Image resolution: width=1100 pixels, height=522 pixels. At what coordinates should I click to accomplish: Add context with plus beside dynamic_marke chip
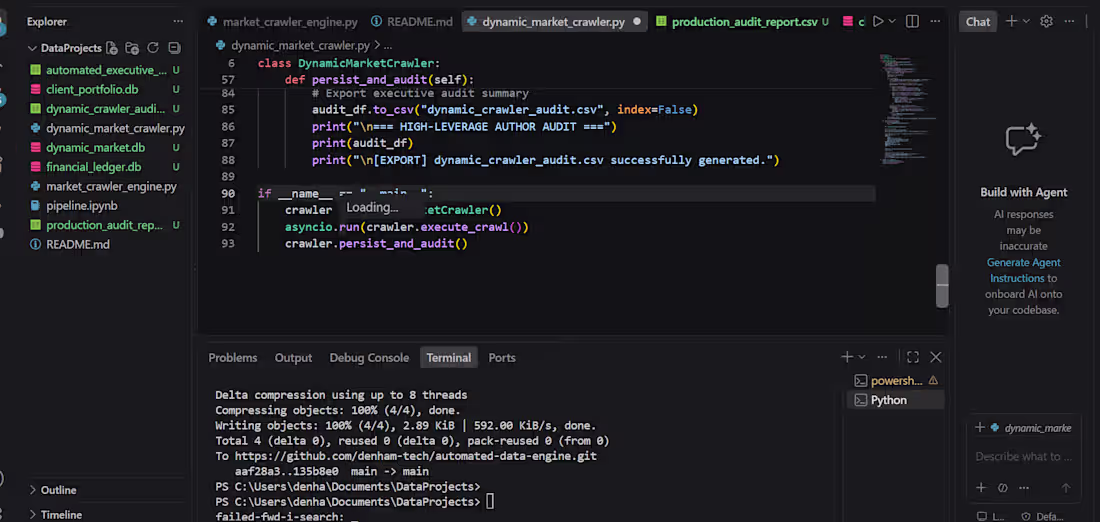(x=980, y=427)
